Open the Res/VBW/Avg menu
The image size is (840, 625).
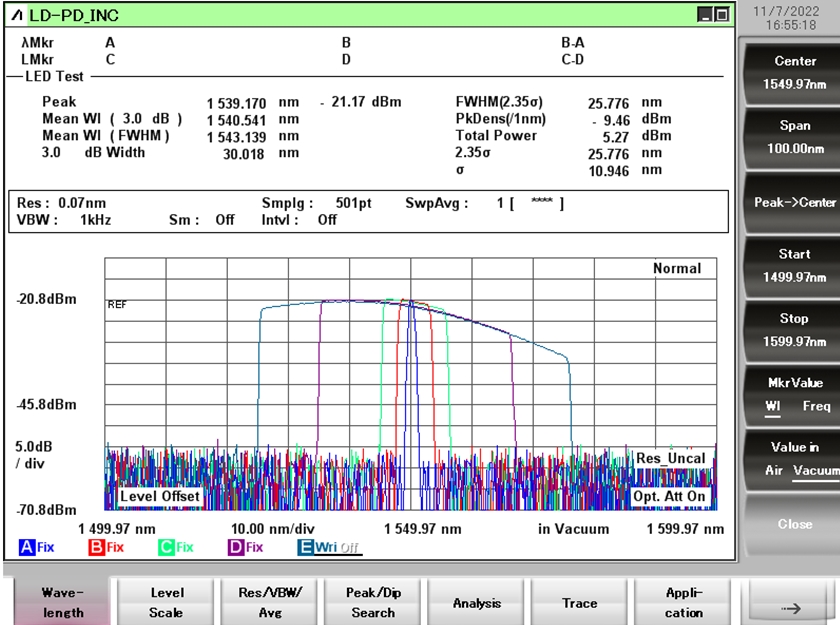(270, 602)
